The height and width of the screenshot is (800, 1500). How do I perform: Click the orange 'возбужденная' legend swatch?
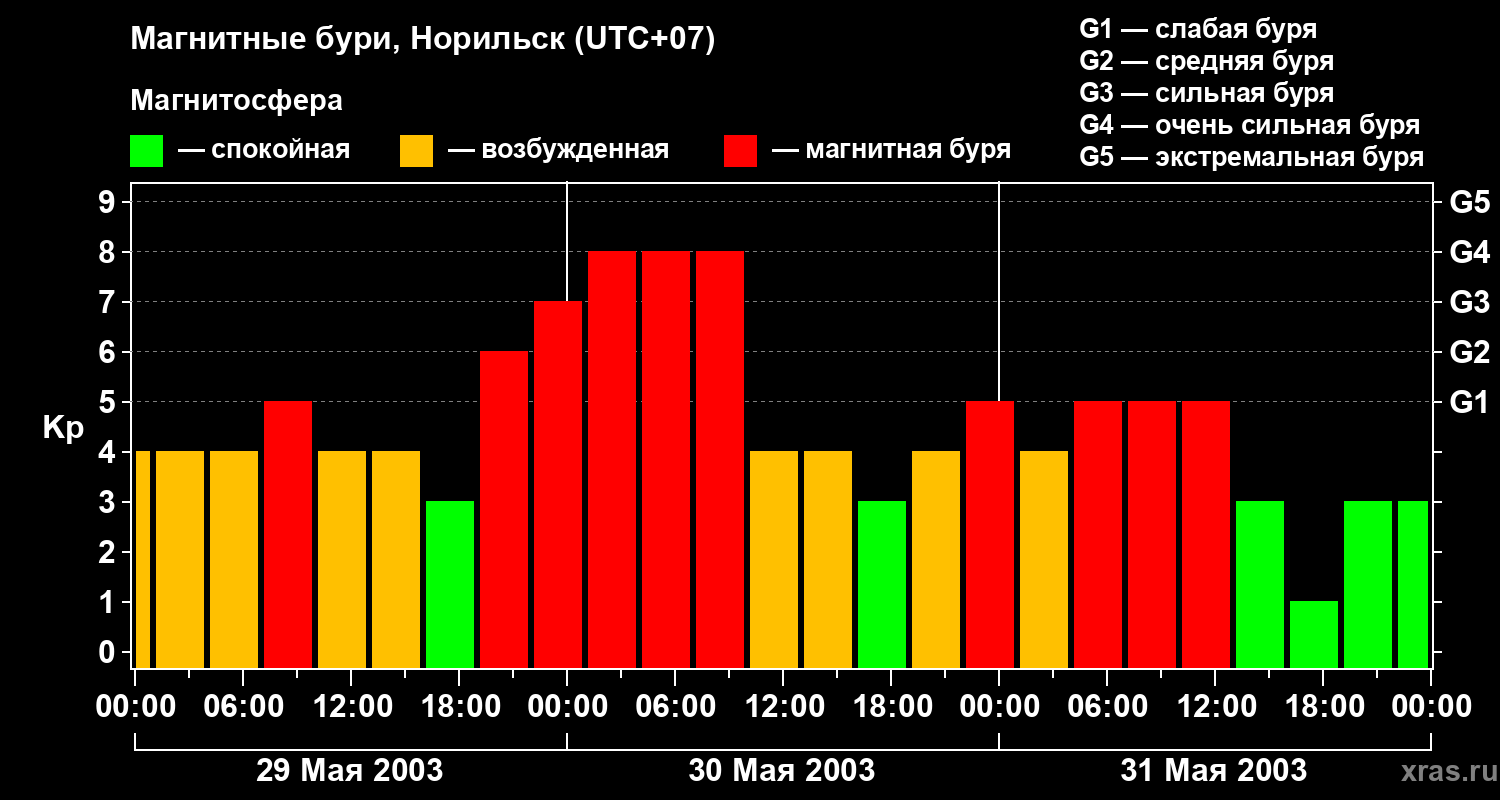[x=416, y=151]
